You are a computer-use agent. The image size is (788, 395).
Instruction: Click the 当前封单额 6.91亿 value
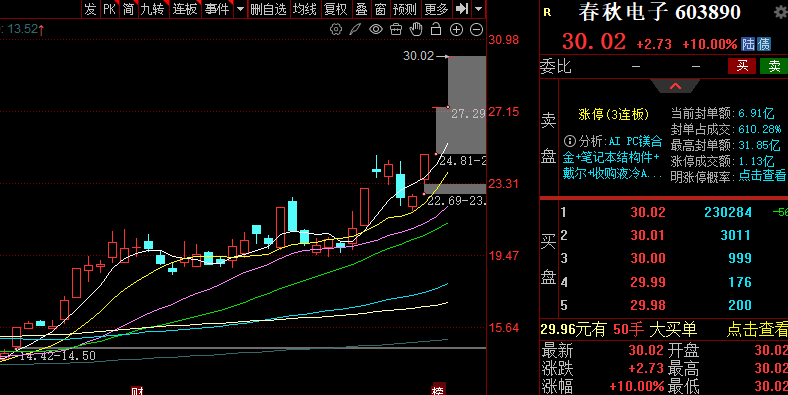756,114
